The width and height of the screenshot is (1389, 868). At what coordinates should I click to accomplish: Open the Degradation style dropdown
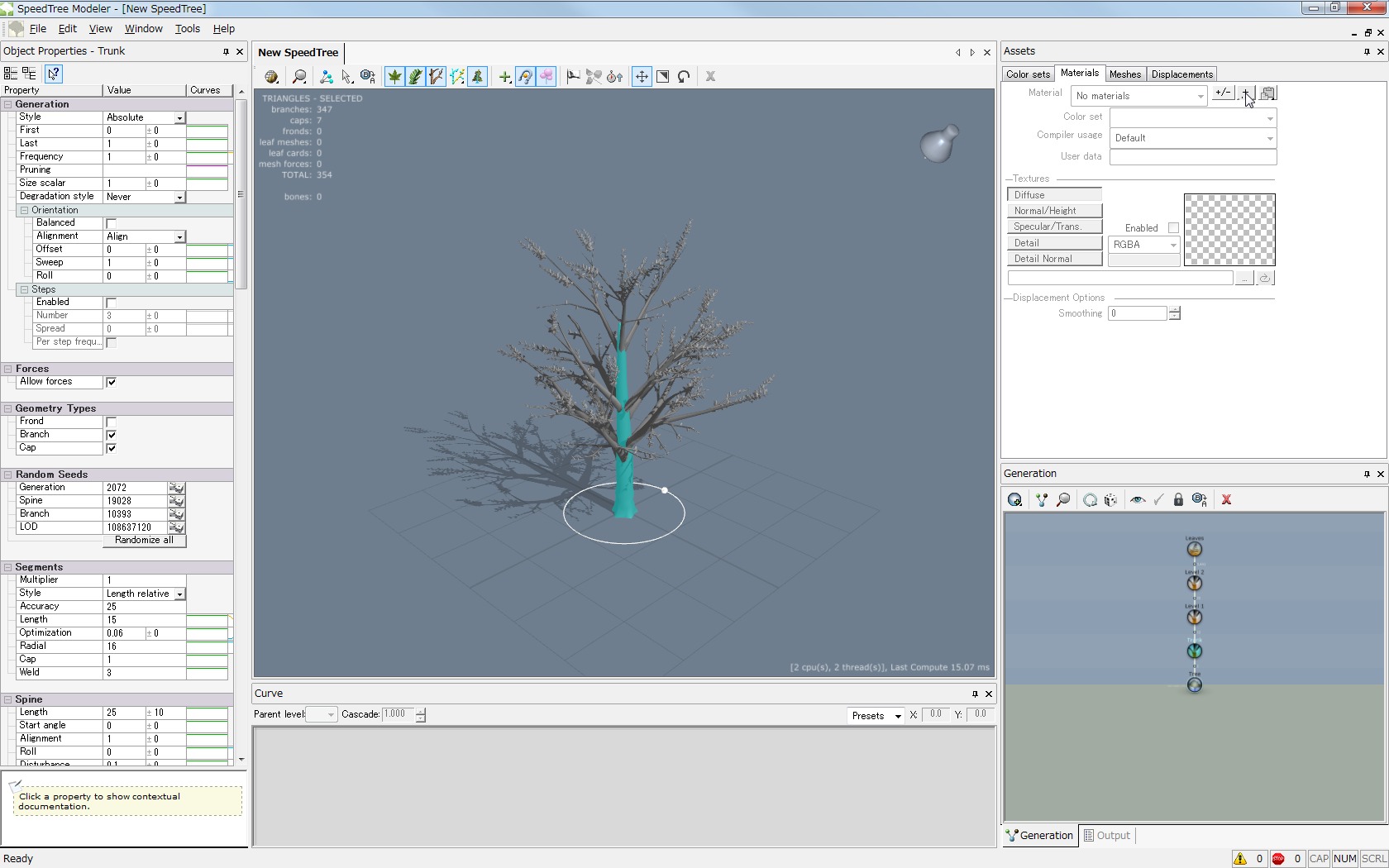[179, 198]
